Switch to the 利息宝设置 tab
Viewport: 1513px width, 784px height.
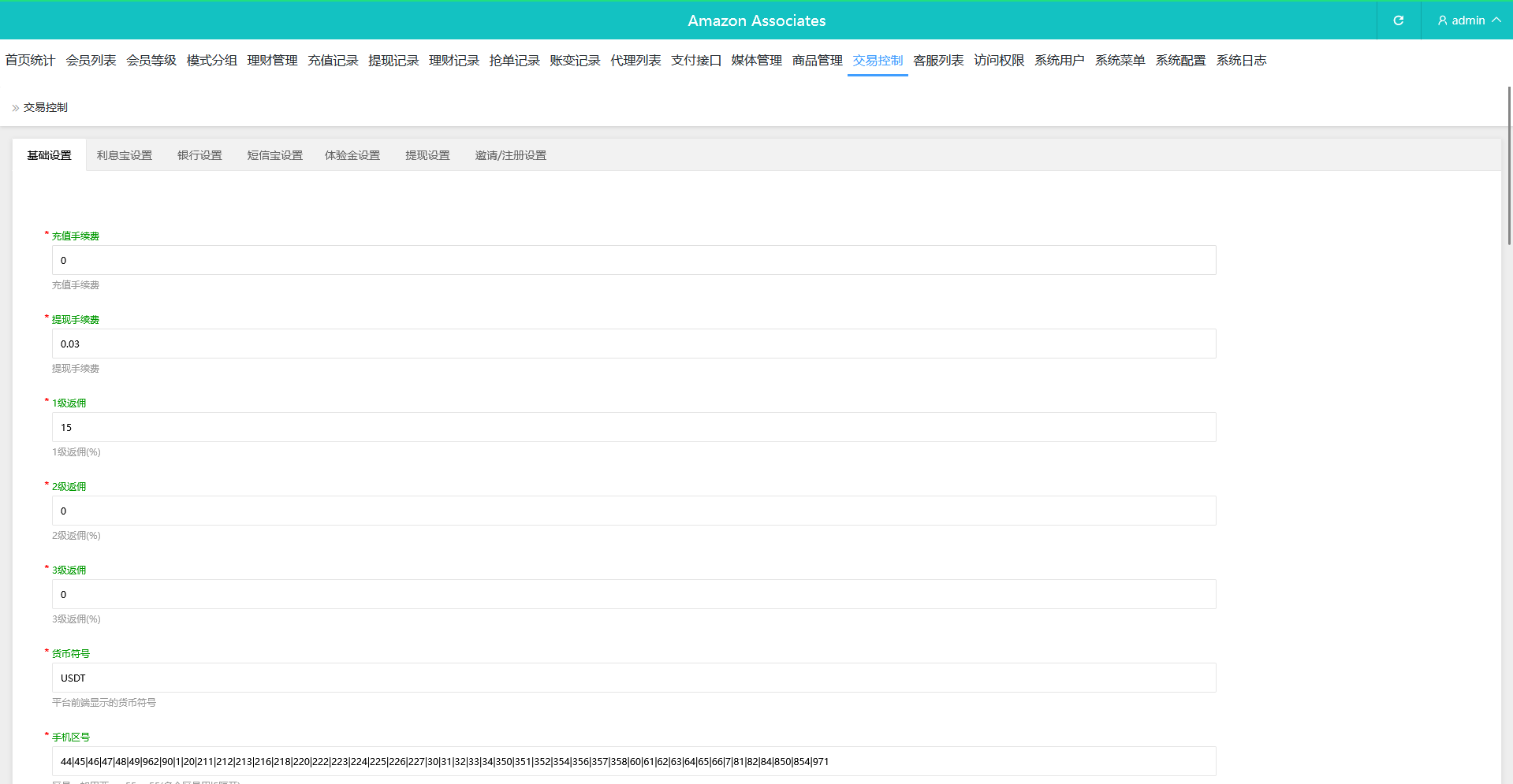[125, 155]
